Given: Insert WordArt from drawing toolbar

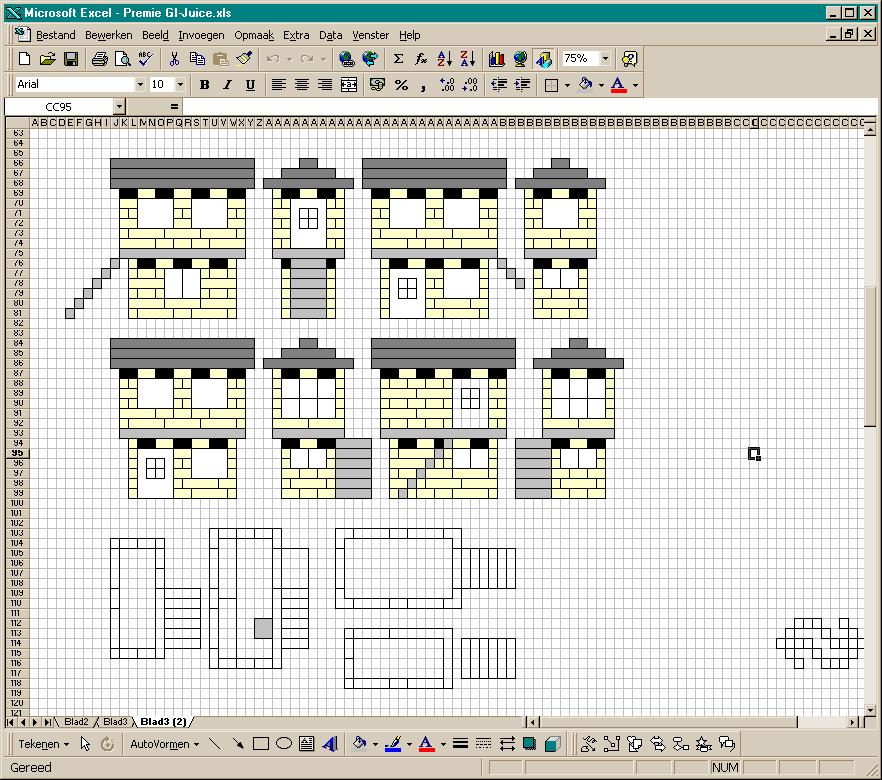Looking at the screenshot, I should (x=330, y=744).
